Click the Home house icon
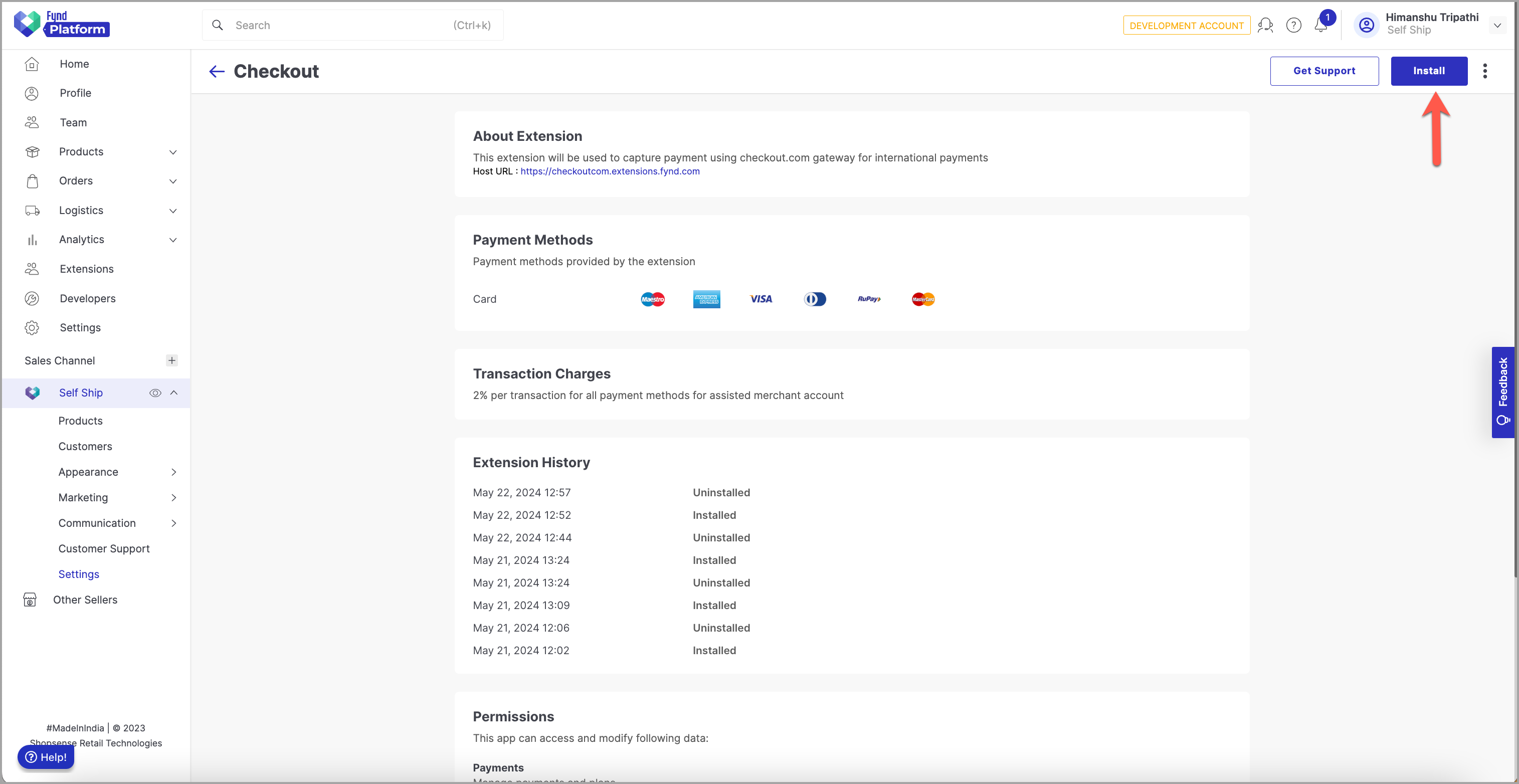Image resolution: width=1519 pixels, height=784 pixels. [32, 64]
